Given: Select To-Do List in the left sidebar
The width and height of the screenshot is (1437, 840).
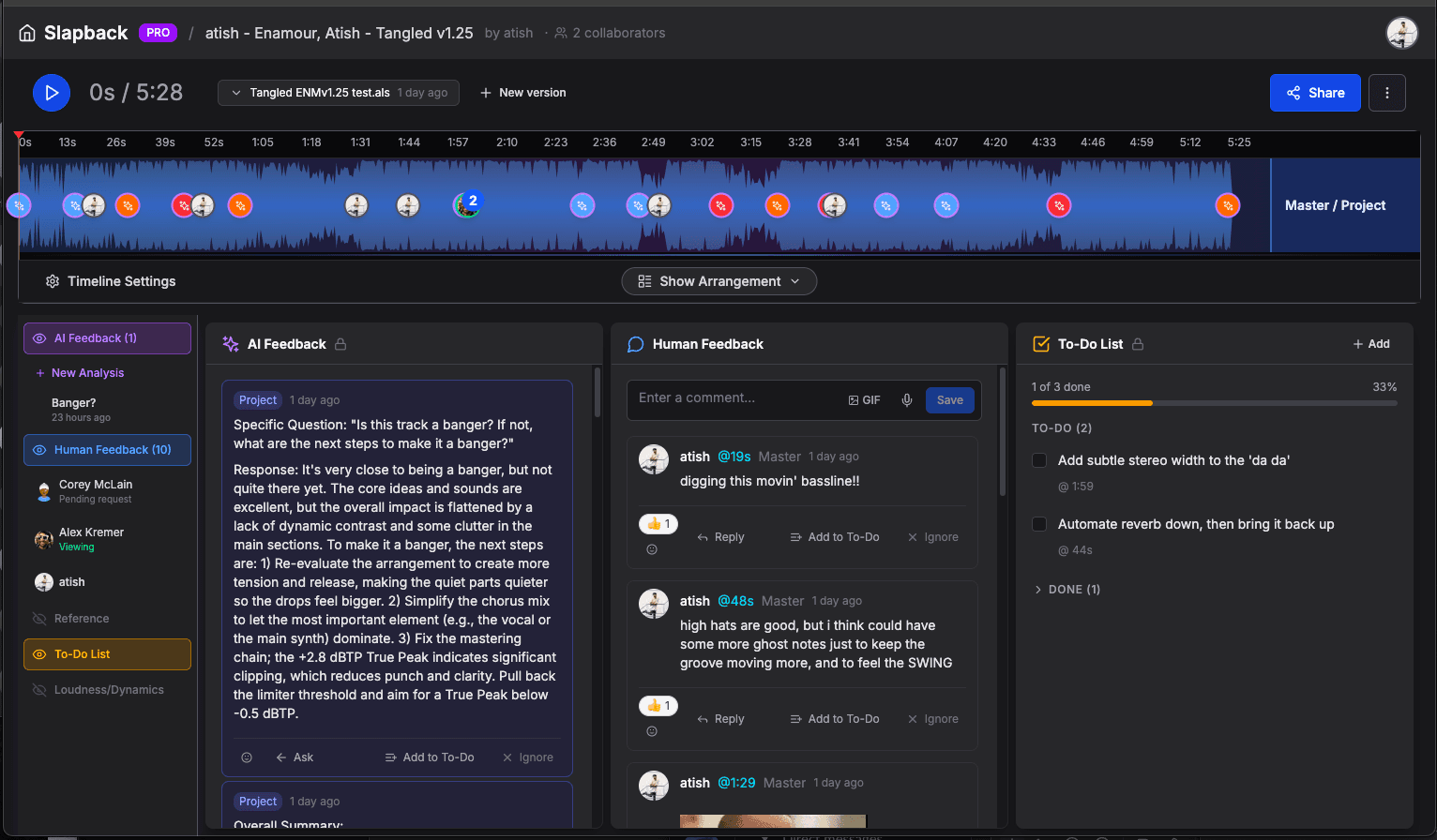Looking at the screenshot, I should click(106, 653).
